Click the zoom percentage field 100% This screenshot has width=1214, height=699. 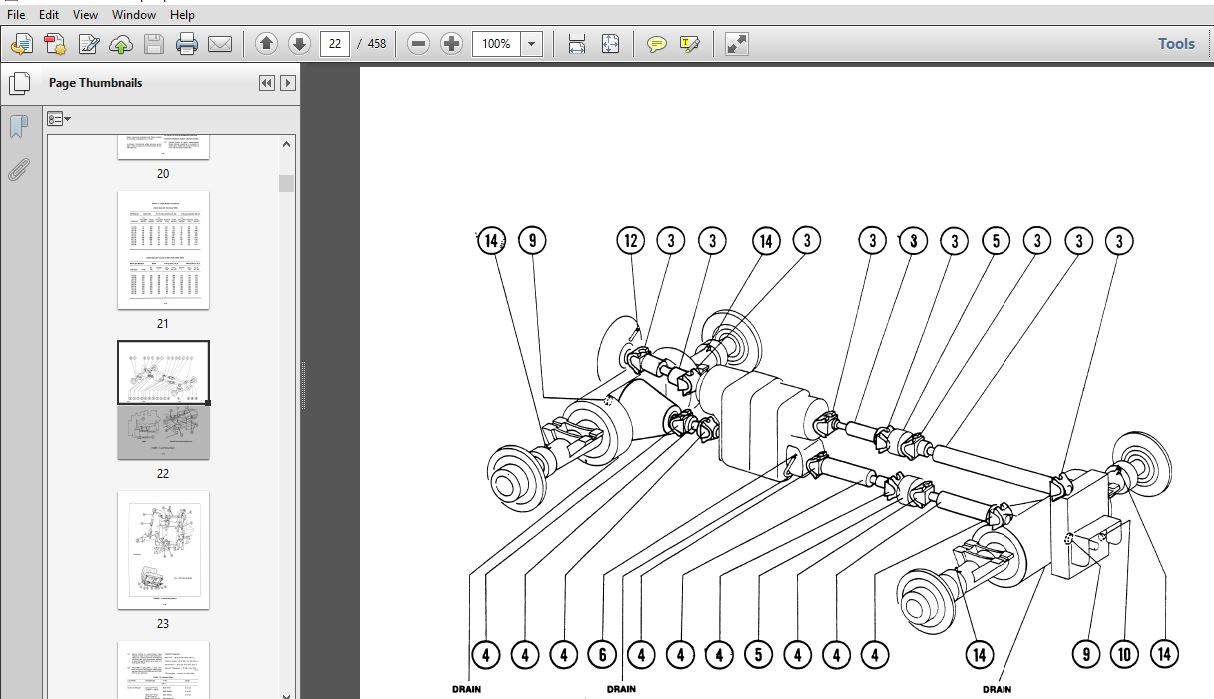(x=496, y=44)
